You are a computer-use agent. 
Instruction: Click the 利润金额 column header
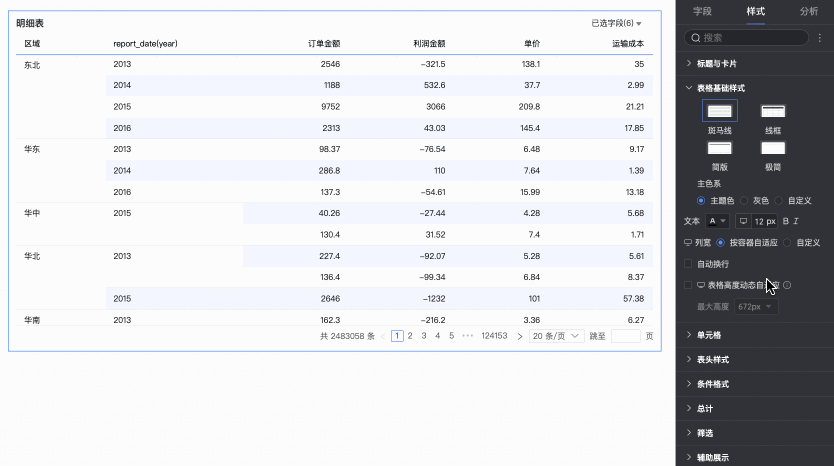pos(429,44)
